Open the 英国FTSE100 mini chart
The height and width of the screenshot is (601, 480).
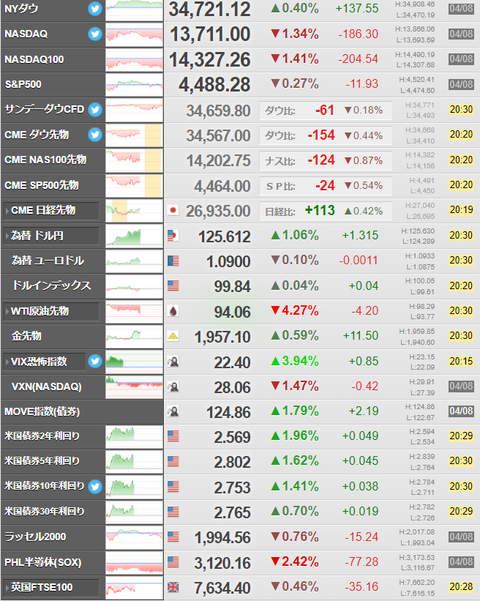tap(134, 587)
